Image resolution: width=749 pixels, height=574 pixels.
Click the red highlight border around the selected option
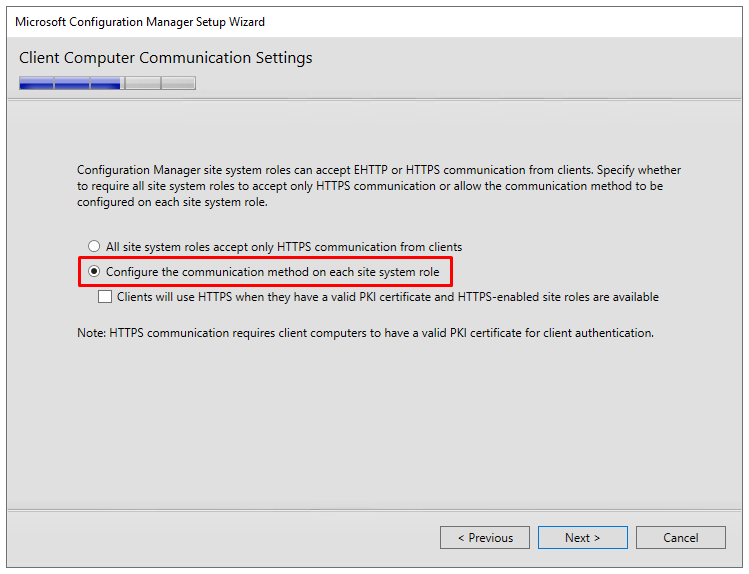(265, 258)
